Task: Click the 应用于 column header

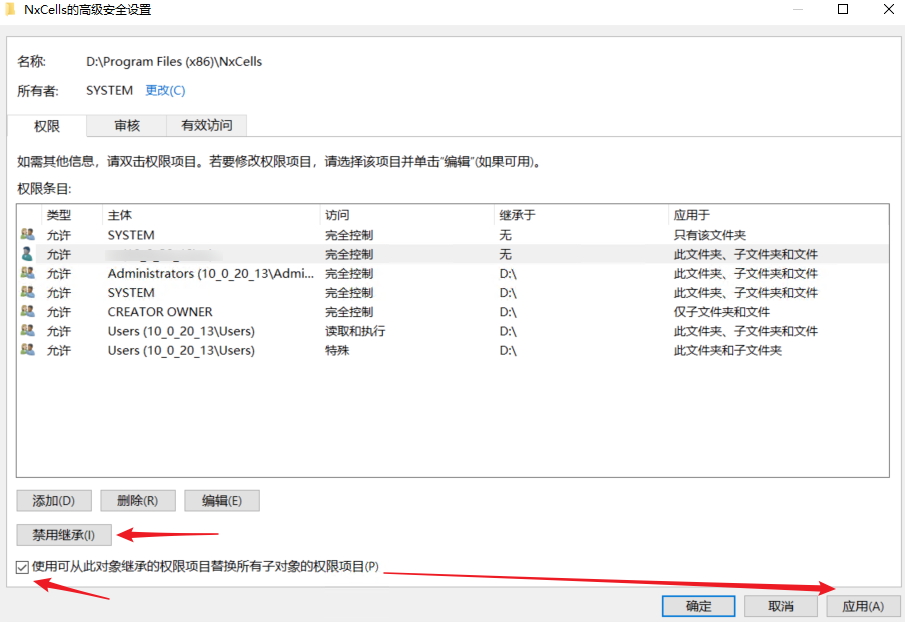Action: pyautogui.click(x=778, y=215)
